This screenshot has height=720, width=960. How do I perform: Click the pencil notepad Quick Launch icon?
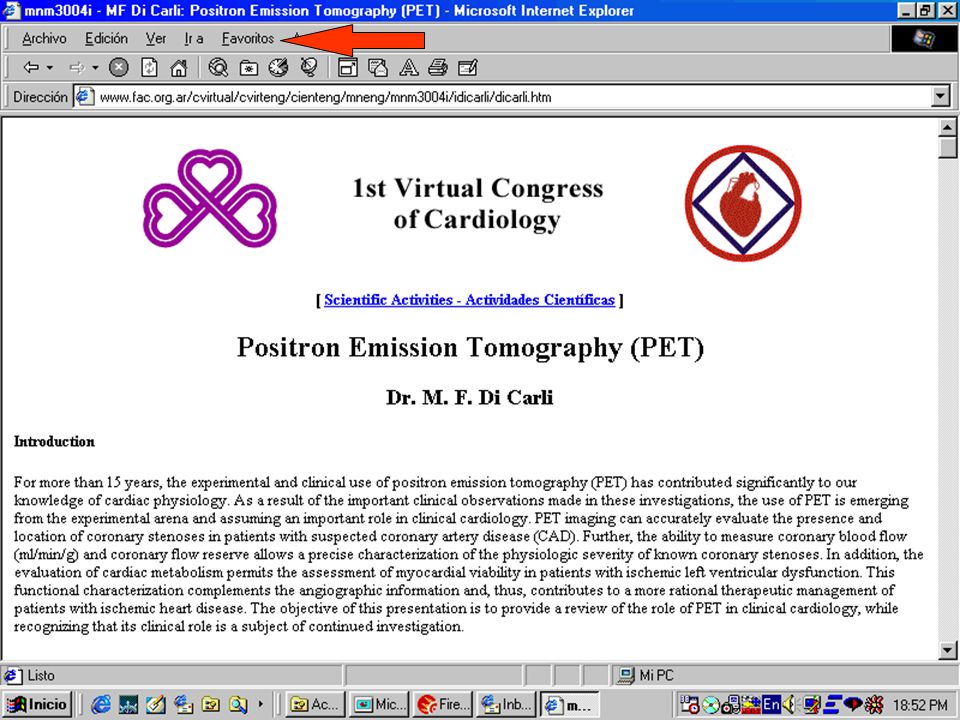[x=156, y=705]
